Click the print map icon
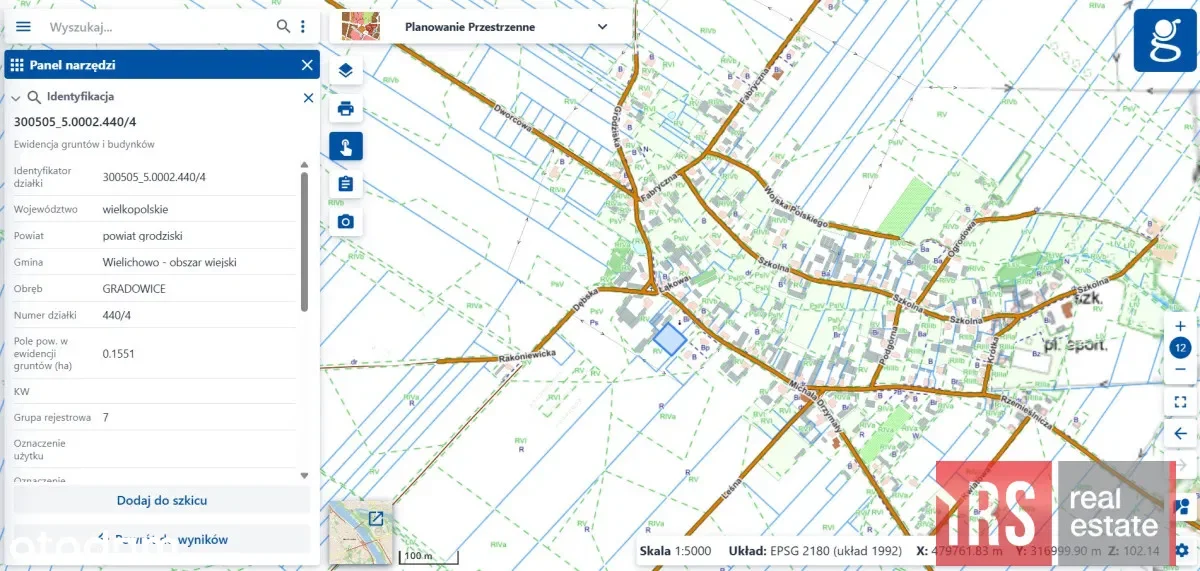The height and width of the screenshot is (571, 1200). tap(346, 108)
